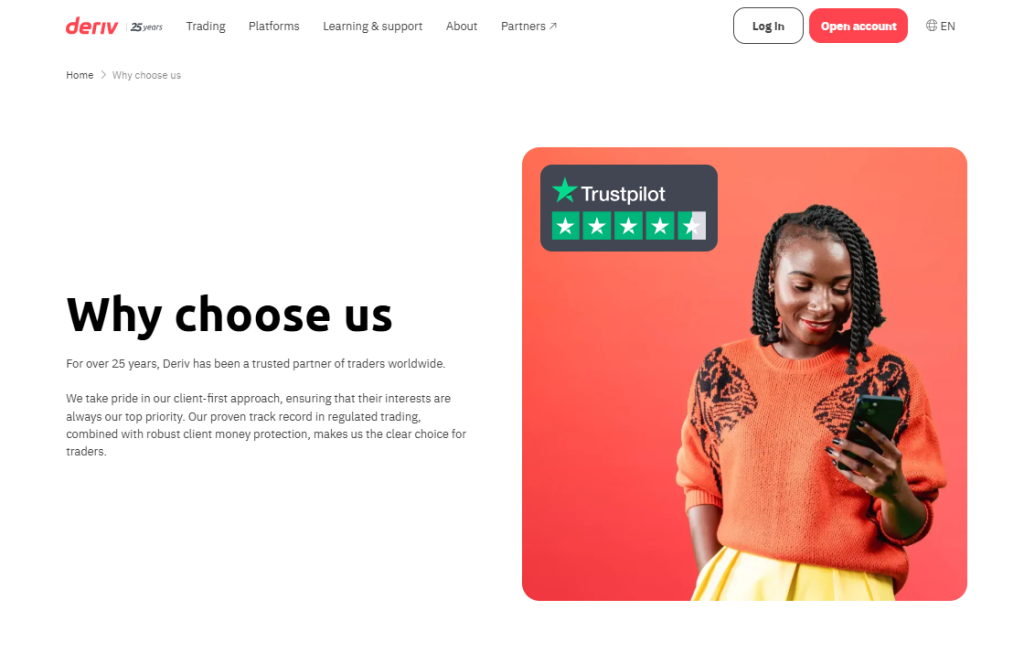
Task: Expand the Platforms menu
Action: 274,26
